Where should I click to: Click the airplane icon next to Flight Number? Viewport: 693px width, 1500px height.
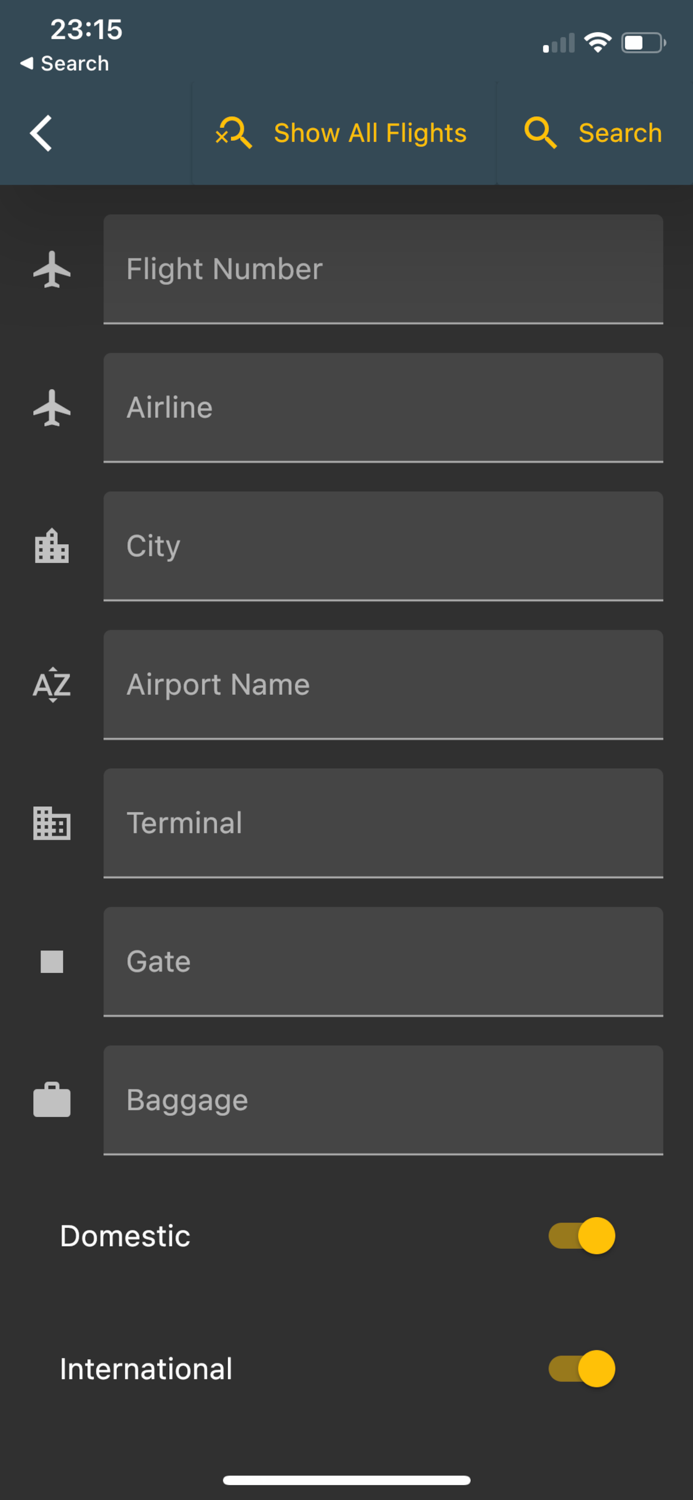[51, 270]
